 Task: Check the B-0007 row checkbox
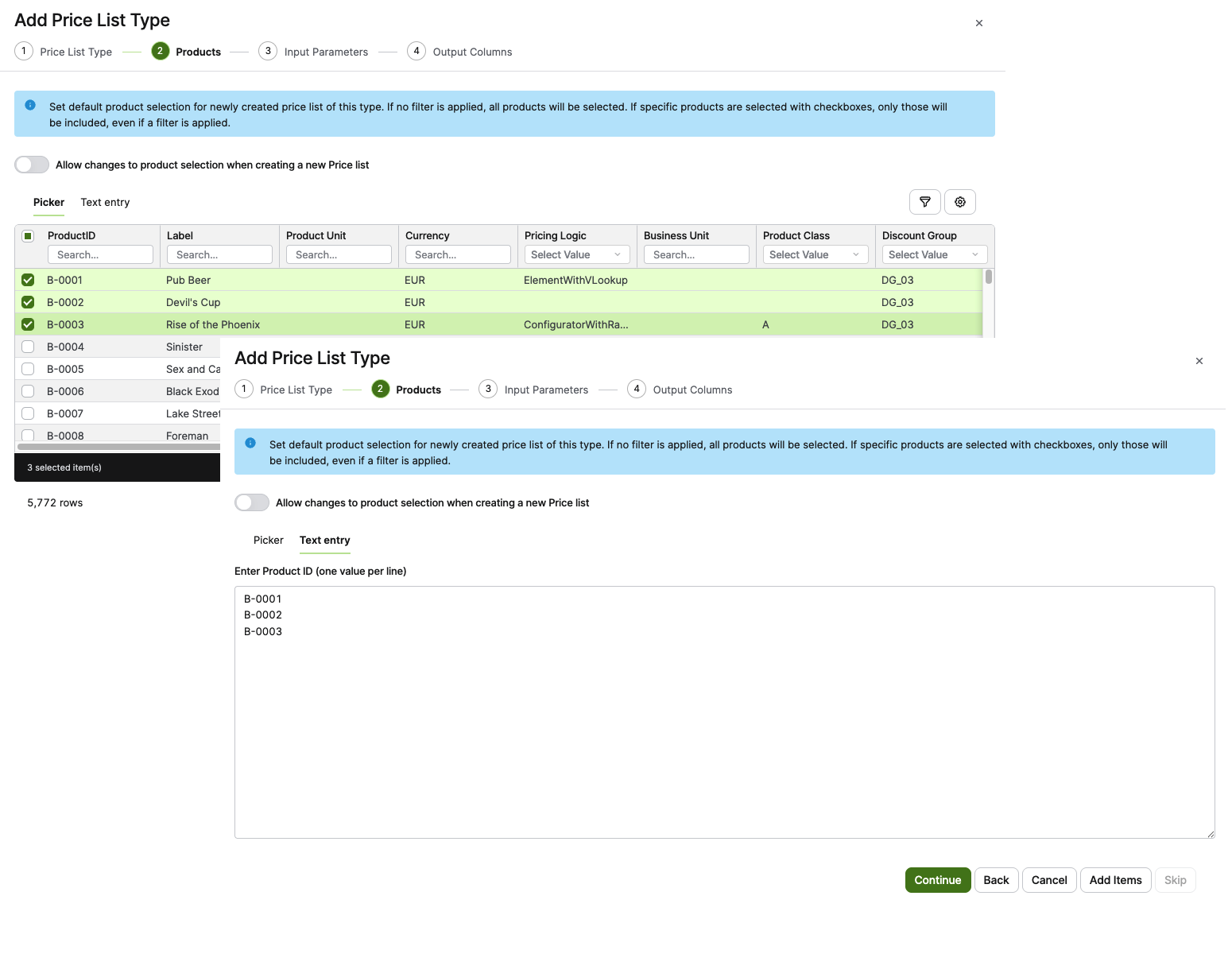pos(28,413)
